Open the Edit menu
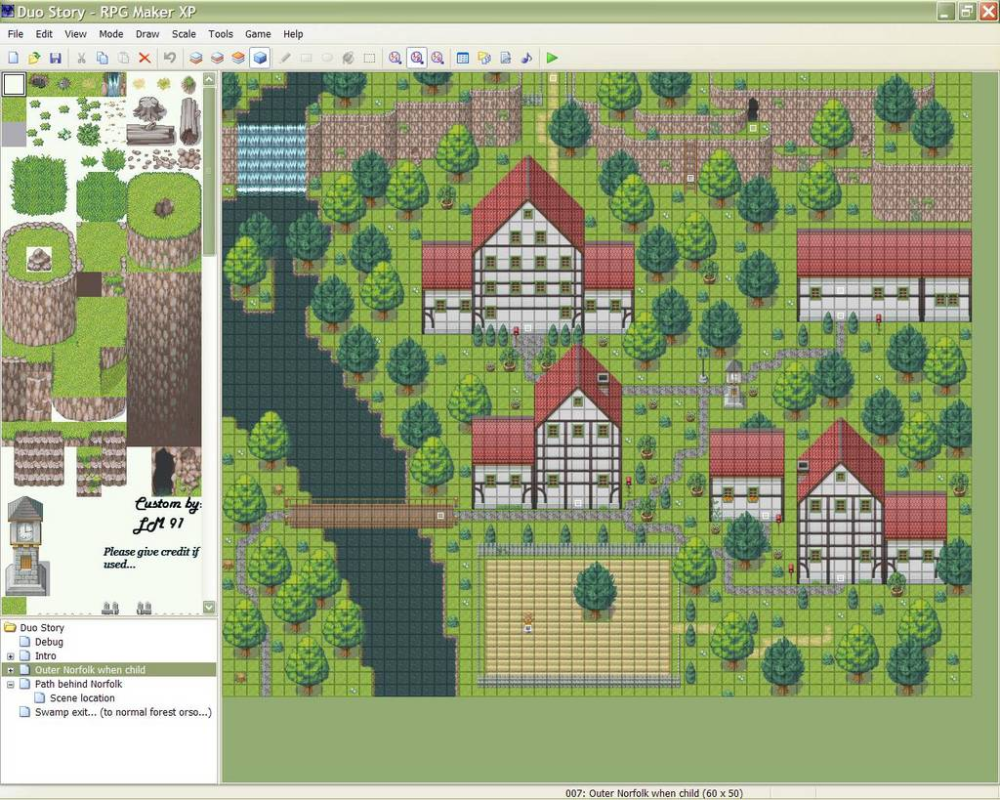 (x=44, y=34)
